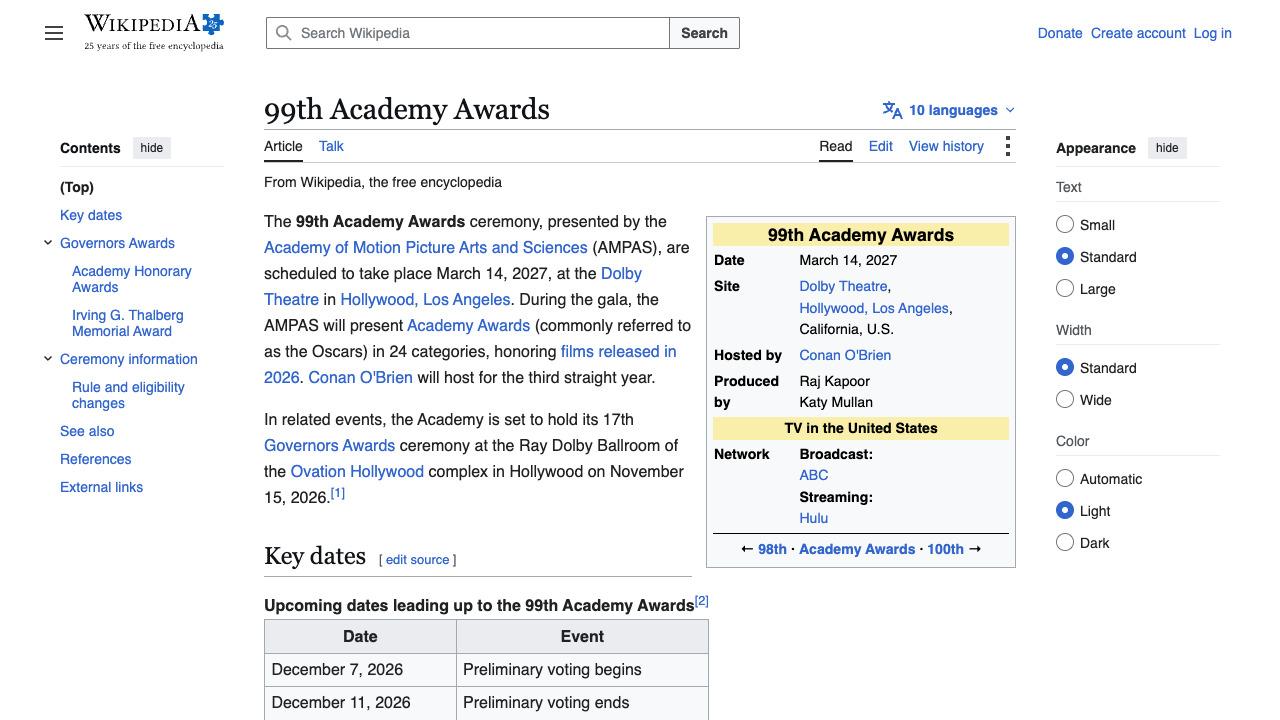Select Standard width option
Image resolution: width=1280 pixels, height=720 pixels.
[x=1065, y=368]
